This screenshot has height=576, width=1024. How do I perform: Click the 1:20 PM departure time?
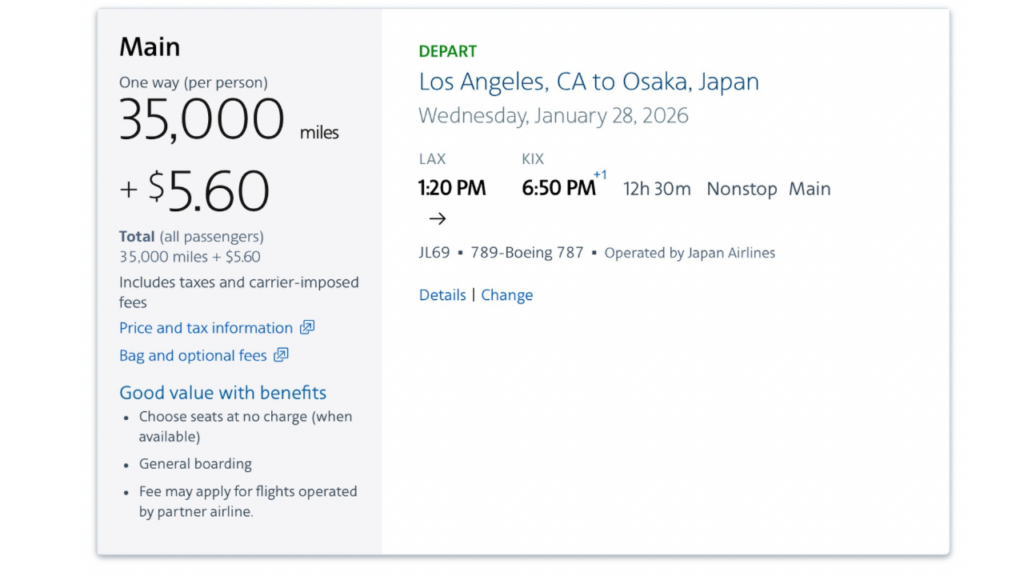(451, 188)
